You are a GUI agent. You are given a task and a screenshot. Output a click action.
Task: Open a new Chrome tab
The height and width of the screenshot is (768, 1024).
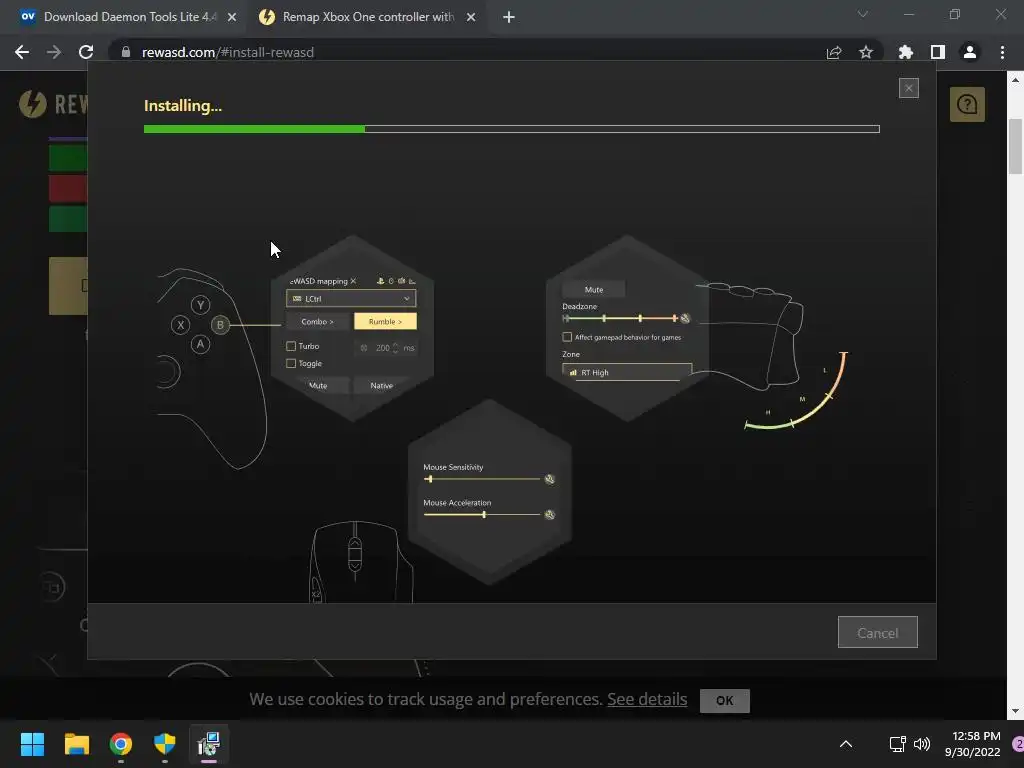[x=509, y=17]
